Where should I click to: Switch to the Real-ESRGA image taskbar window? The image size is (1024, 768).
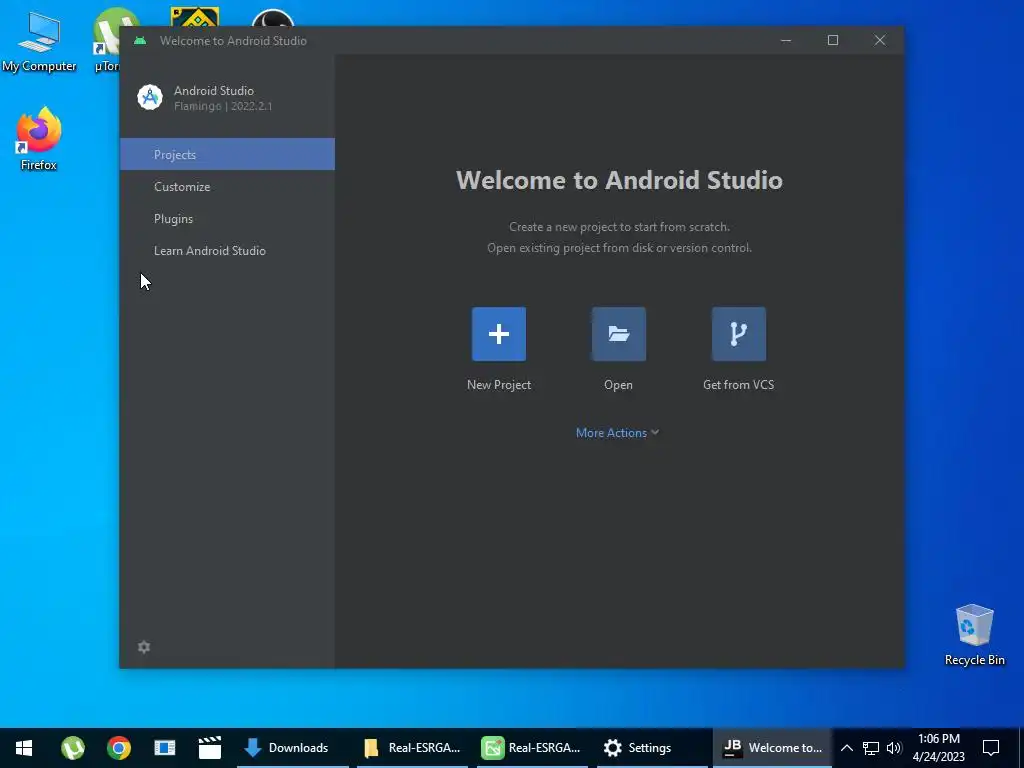532,748
